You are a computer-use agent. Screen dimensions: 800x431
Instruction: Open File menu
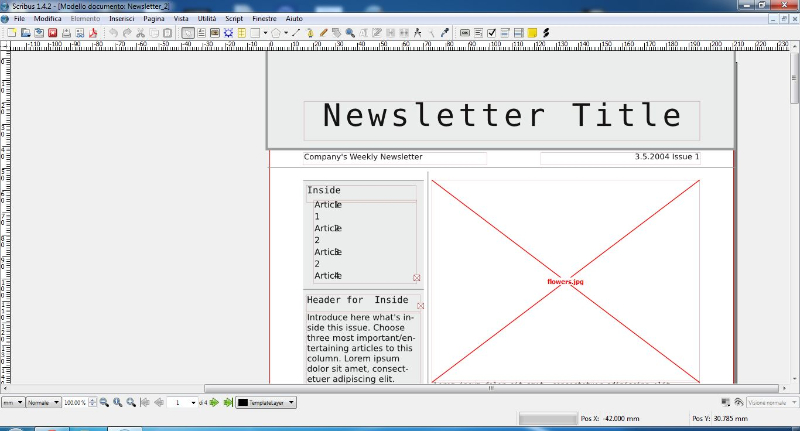[19, 18]
